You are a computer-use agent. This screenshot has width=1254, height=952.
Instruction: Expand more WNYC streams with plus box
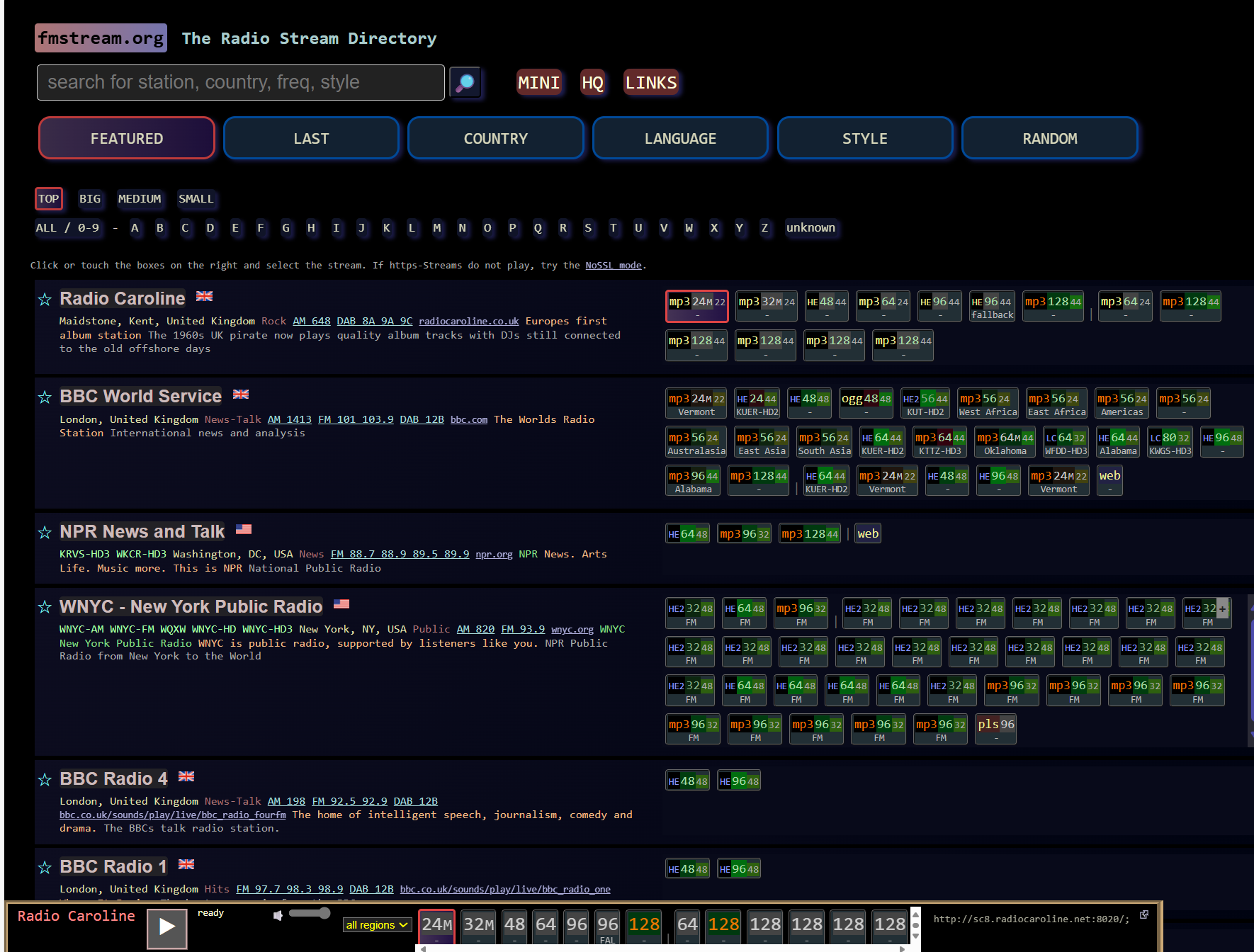coord(1222,608)
